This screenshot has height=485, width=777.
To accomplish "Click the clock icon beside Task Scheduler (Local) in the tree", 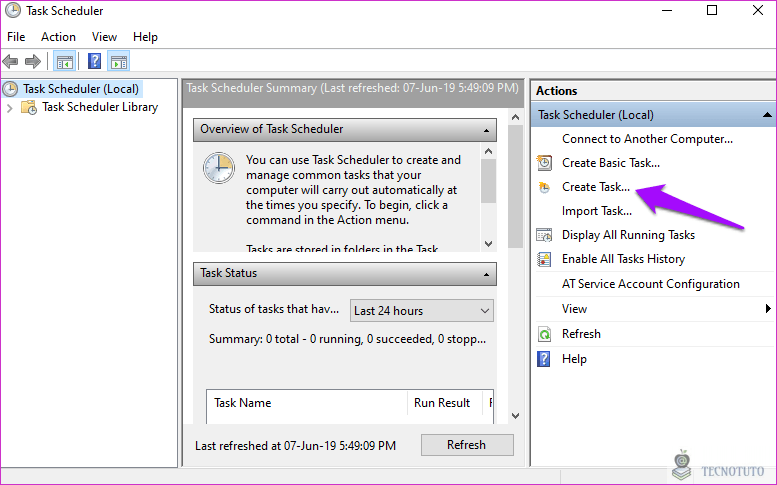I will 10,89.
